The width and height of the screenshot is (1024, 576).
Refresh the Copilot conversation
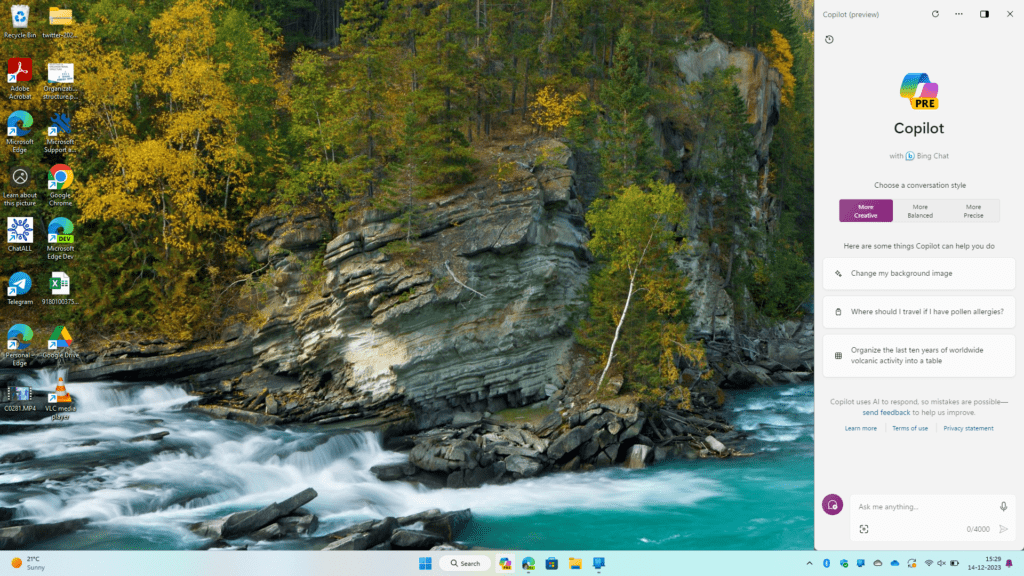coord(935,14)
